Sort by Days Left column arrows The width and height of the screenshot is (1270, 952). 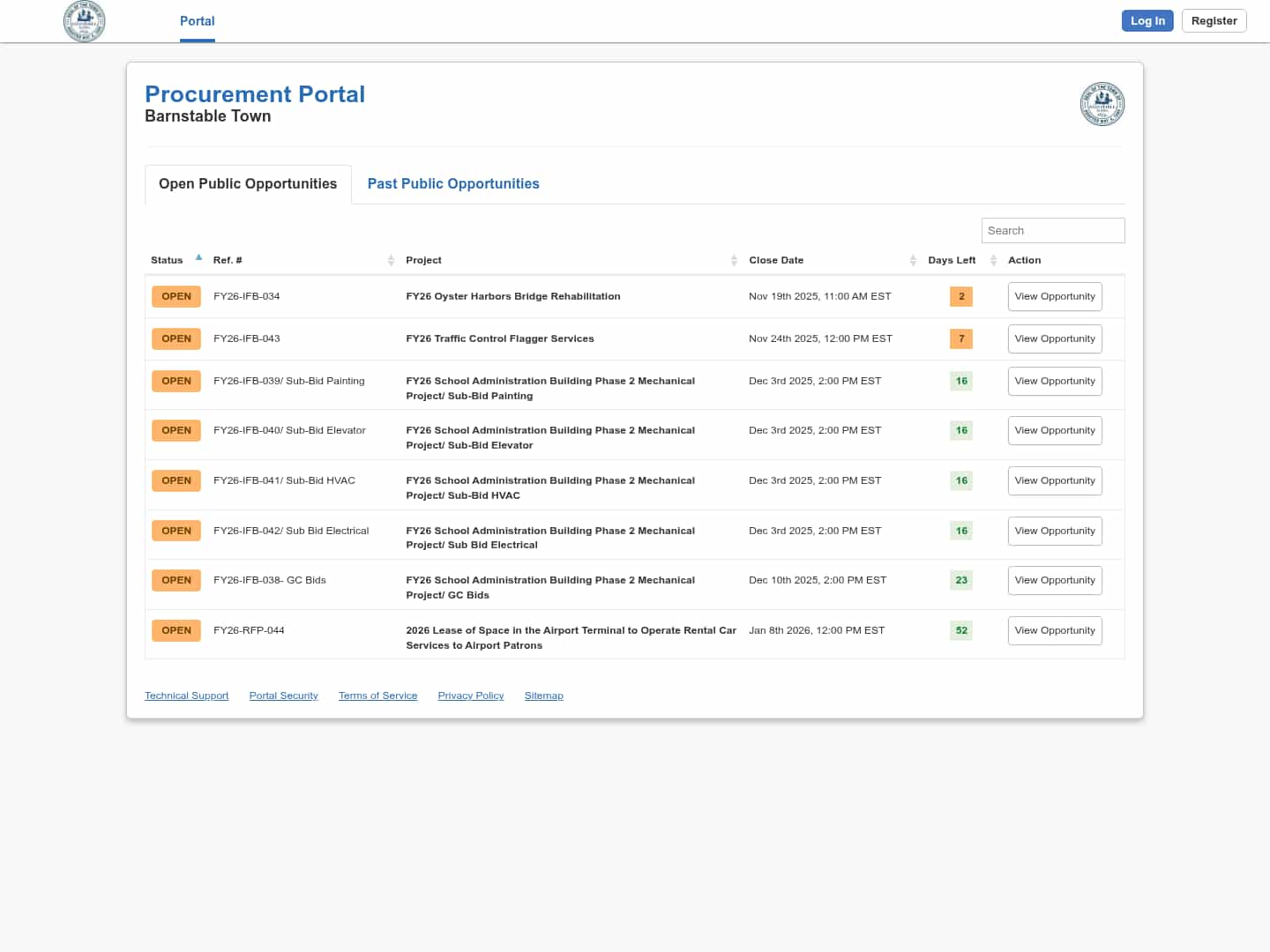pos(993,260)
